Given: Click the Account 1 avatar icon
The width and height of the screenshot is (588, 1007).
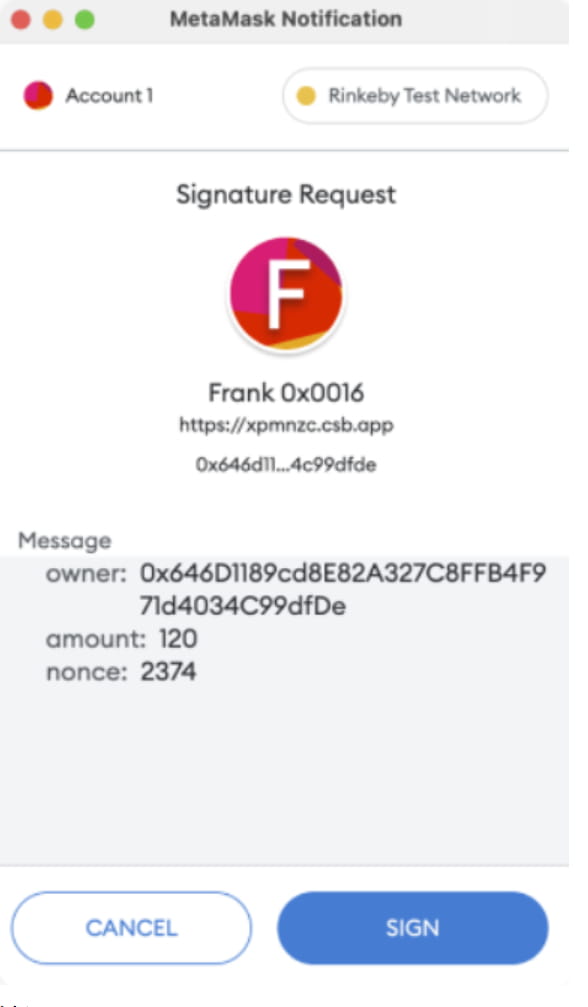Looking at the screenshot, I should 39,96.
